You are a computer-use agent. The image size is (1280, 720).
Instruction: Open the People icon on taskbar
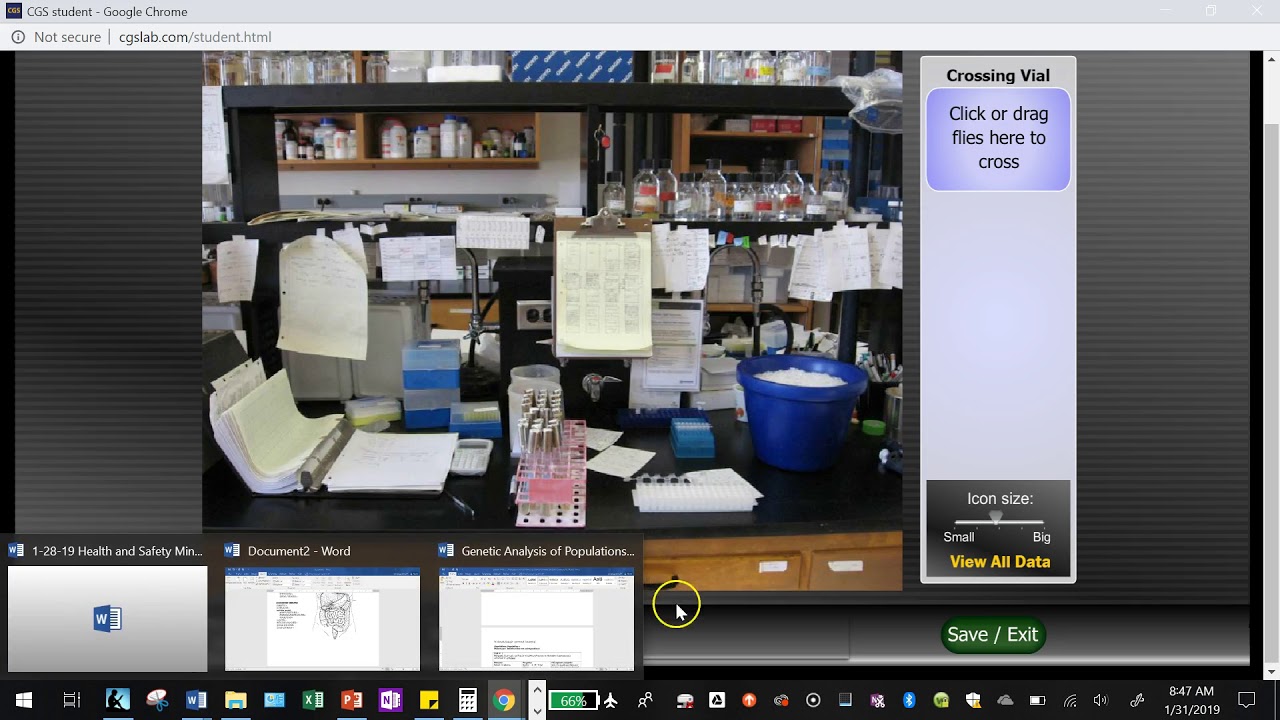(x=646, y=700)
